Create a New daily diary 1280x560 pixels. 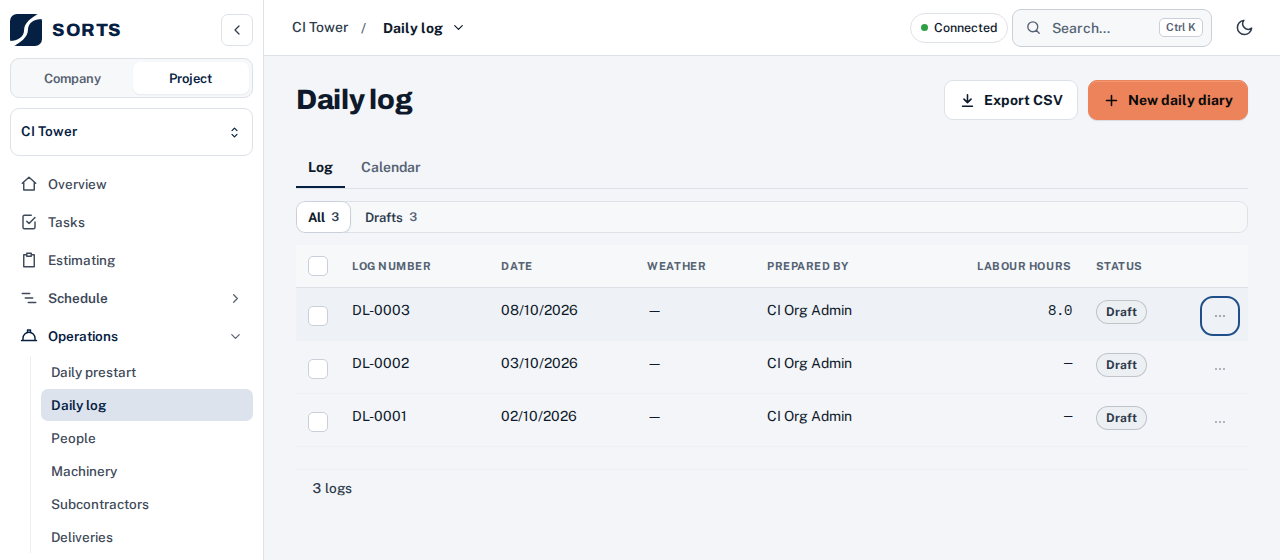(1168, 100)
